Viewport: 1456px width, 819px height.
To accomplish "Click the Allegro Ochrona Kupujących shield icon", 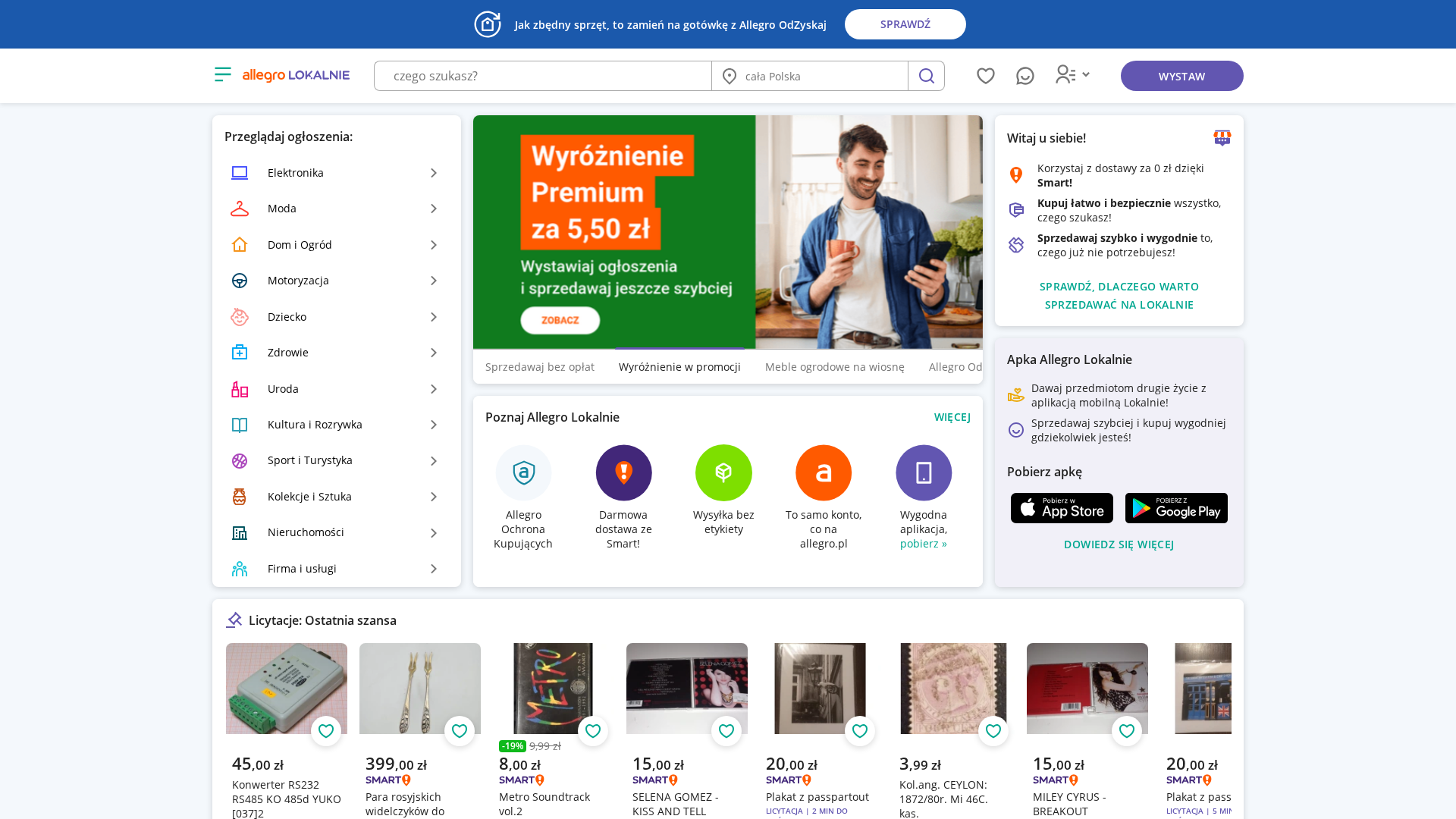I will click(x=524, y=472).
